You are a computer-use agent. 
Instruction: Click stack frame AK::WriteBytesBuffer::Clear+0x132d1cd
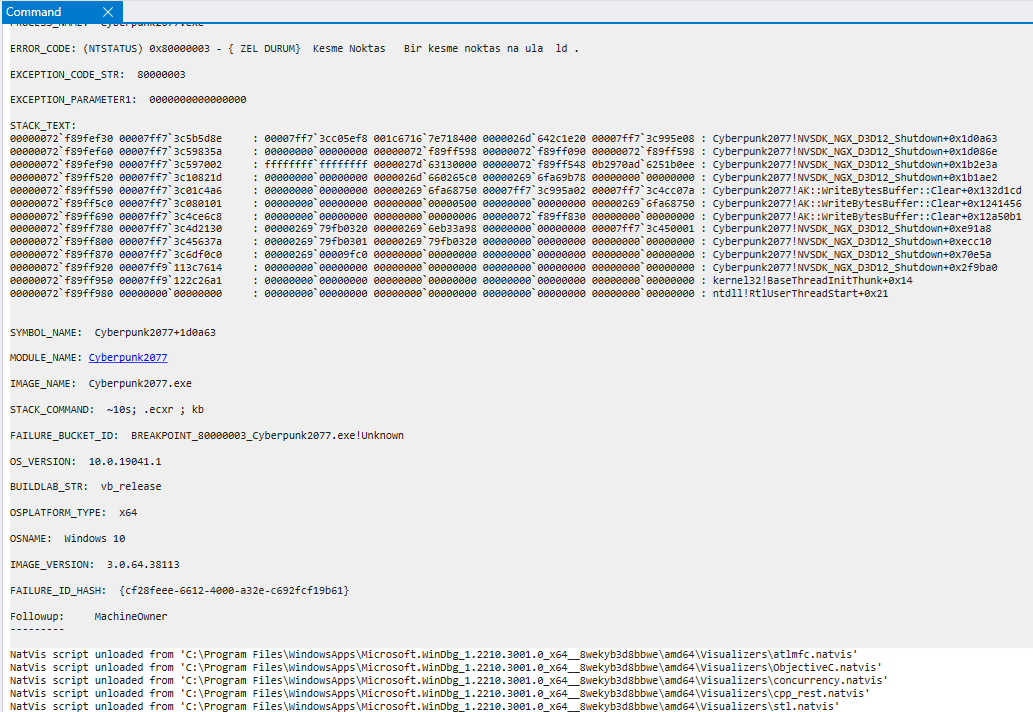click(x=866, y=190)
